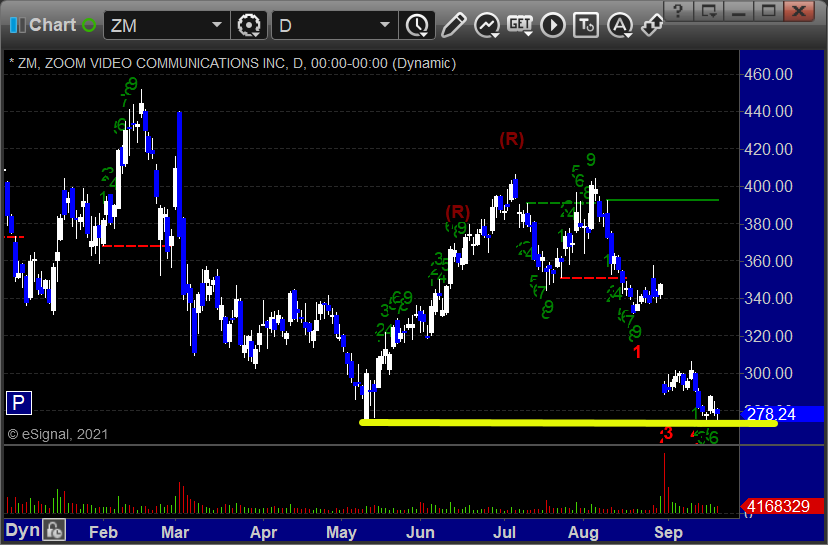Click the 4168329 volume value label

coord(778,506)
